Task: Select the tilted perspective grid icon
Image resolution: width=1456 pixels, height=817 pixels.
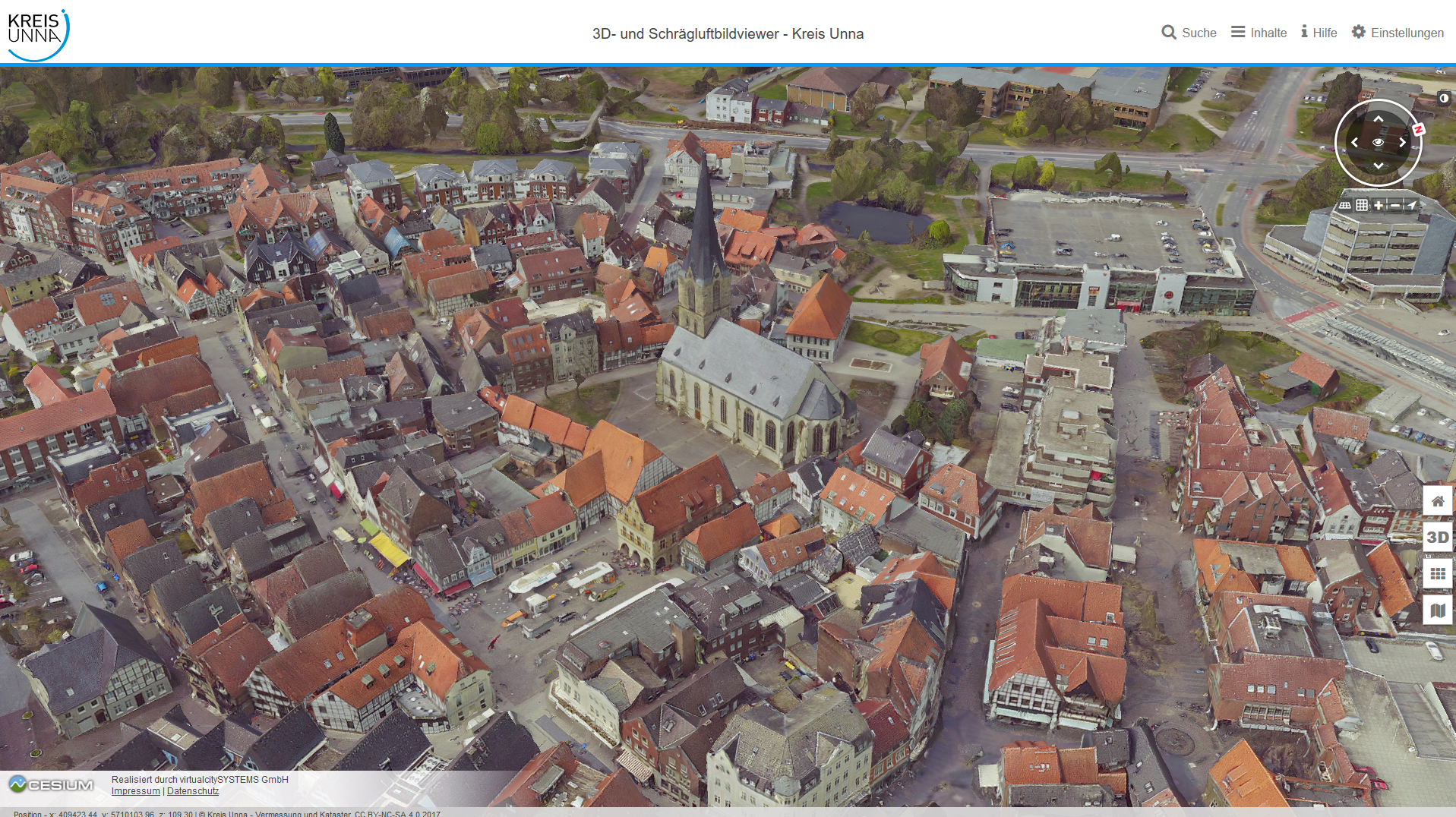Action: [x=1345, y=205]
